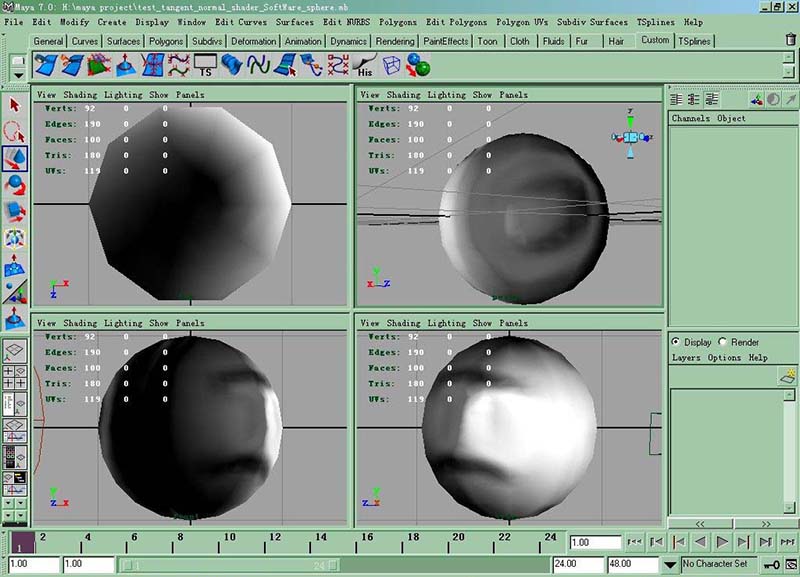The height and width of the screenshot is (577, 800).
Task: Choose the single perspective layout icon
Action: [x=14, y=350]
